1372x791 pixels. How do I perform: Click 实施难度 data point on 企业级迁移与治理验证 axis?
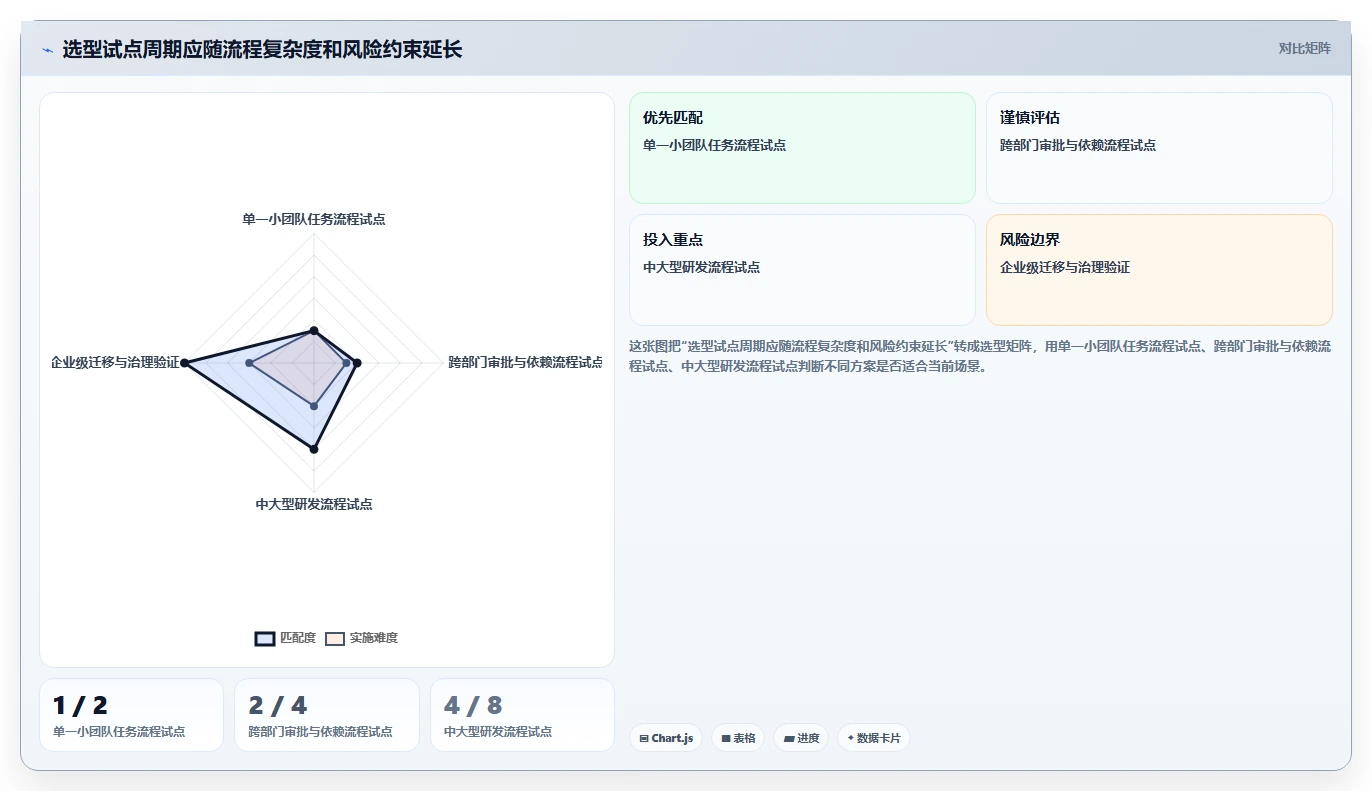click(249, 362)
